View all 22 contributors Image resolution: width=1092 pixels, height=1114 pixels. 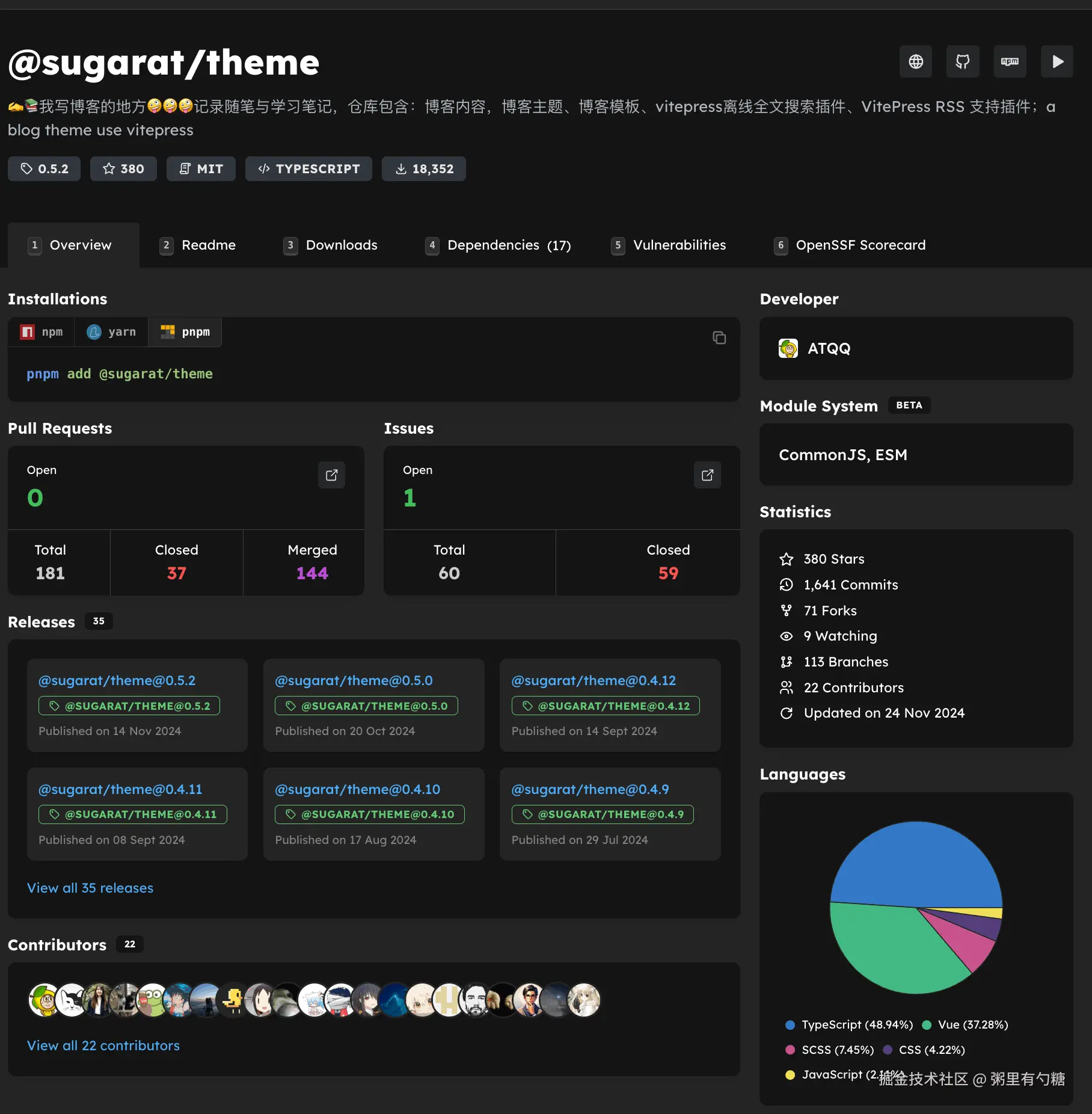click(103, 1045)
